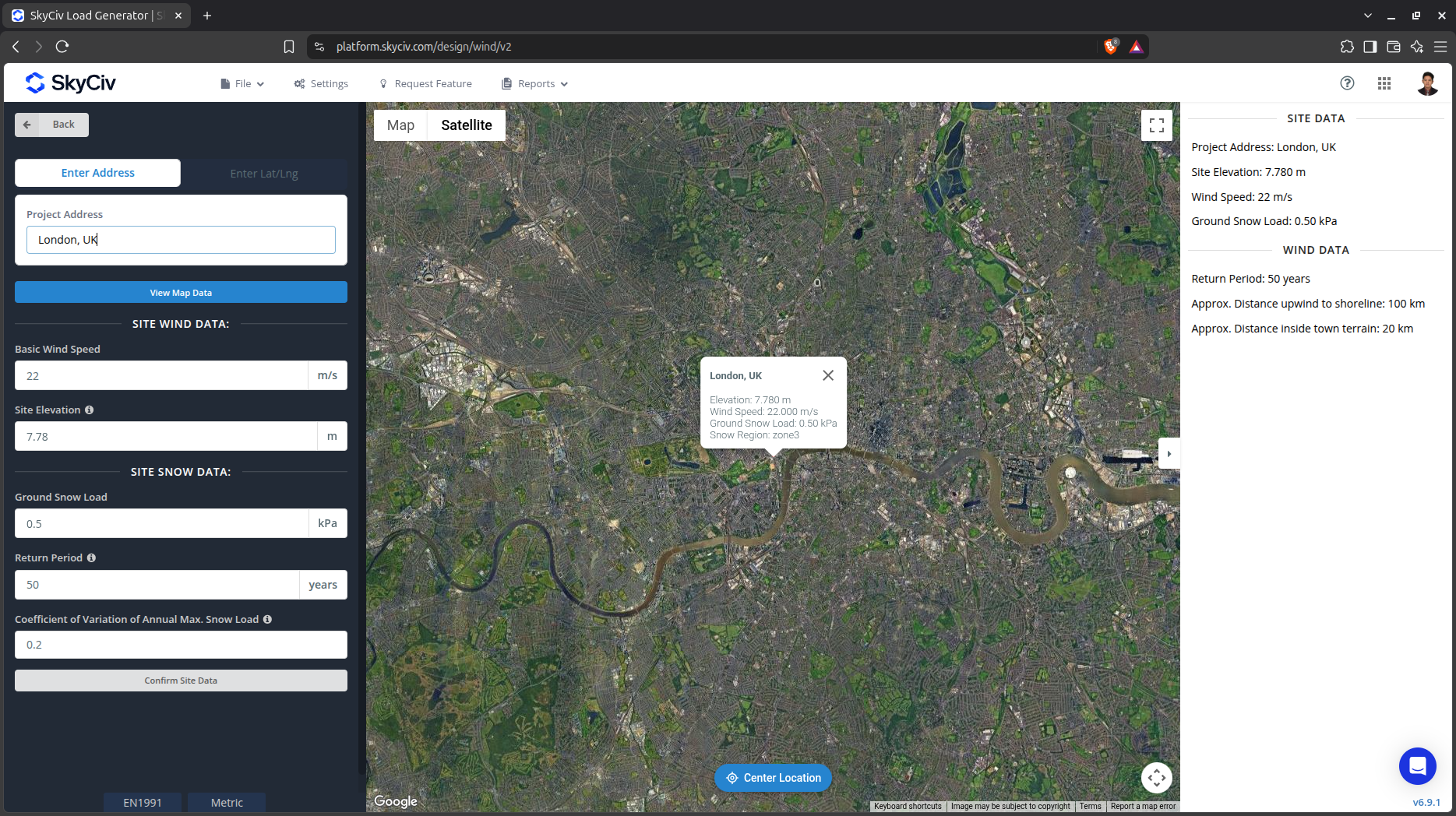Click Keyboard shortcuts on the map
Image resolution: width=1456 pixels, height=816 pixels.
click(908, 807)
